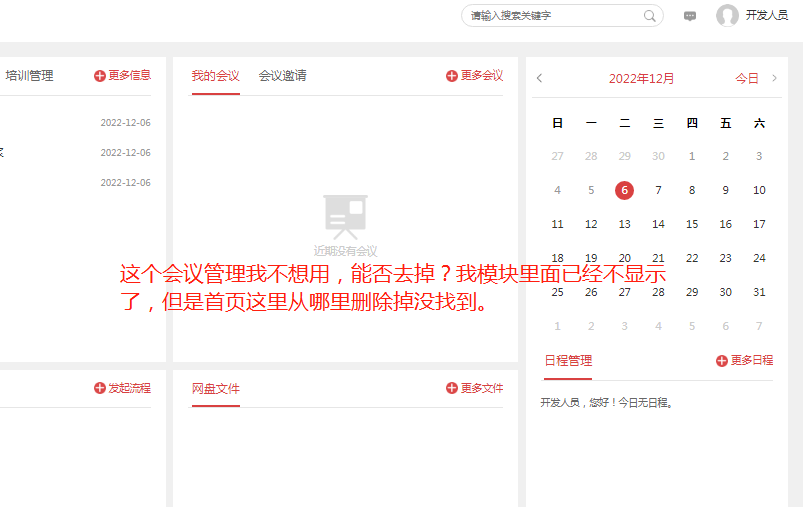Click the 发起流程 link
Screen dimensions: 803x507
pyautogui.click(x=130, y=388)
